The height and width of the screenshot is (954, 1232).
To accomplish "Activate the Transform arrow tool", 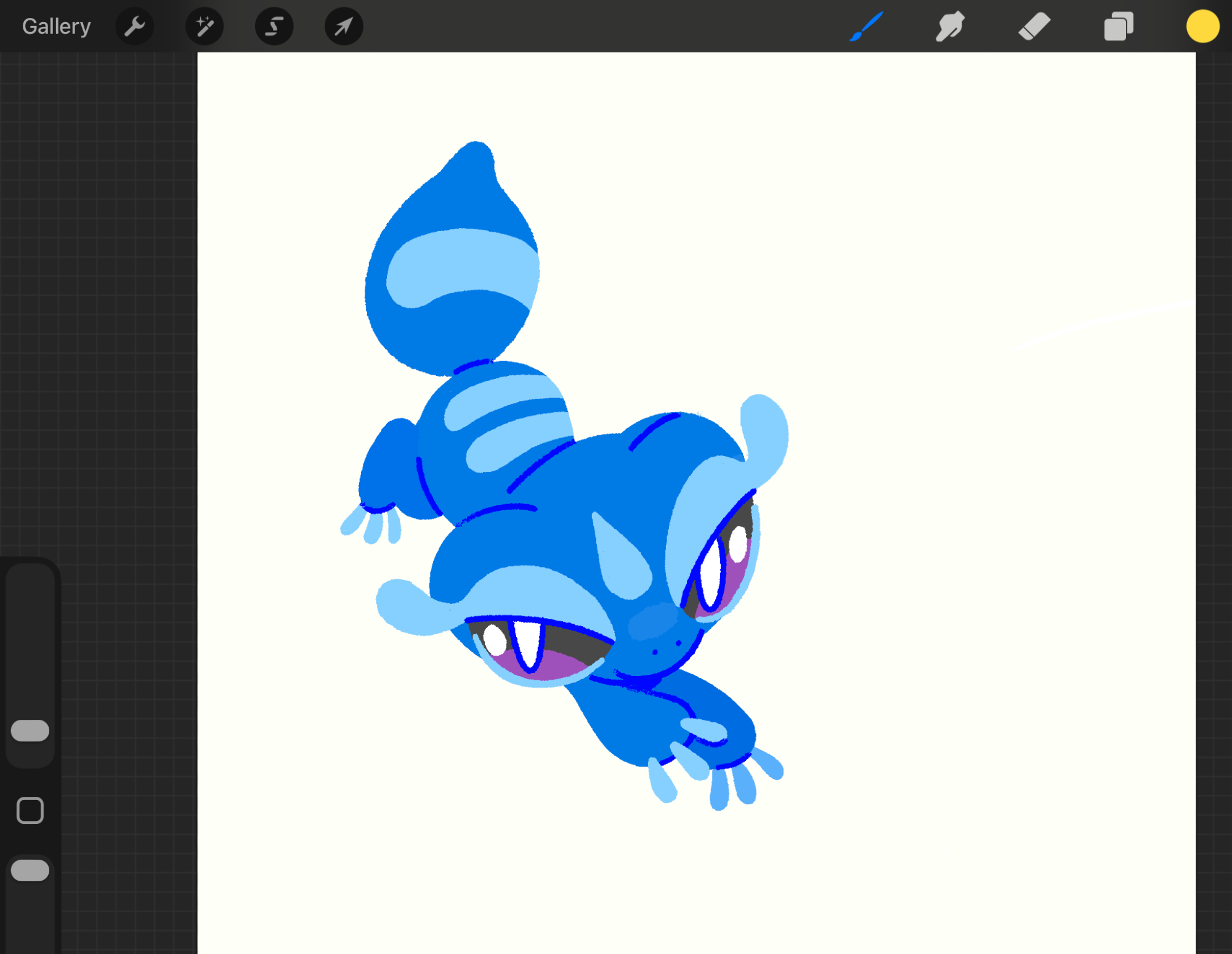I will 344,26.
